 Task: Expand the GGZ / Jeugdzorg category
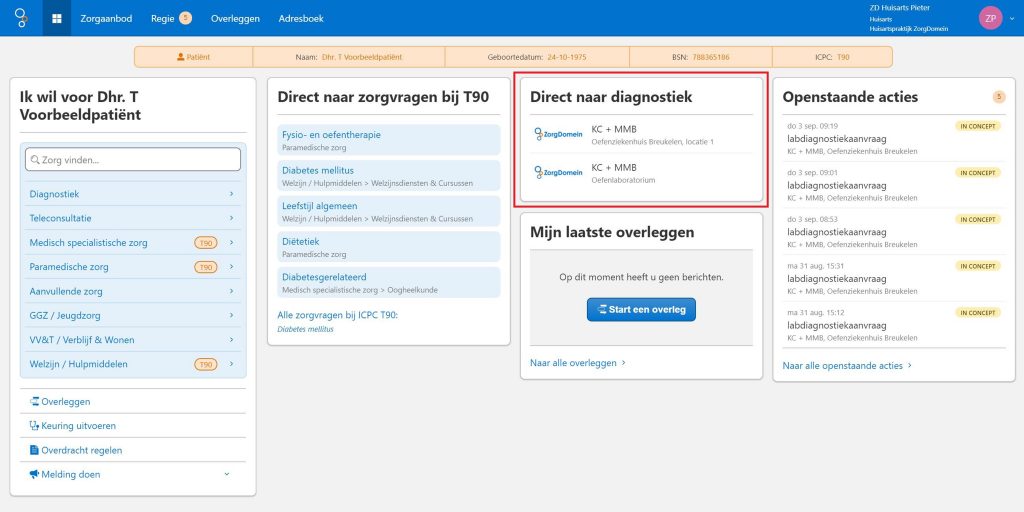pyautogui.click(x=132, y=315)
